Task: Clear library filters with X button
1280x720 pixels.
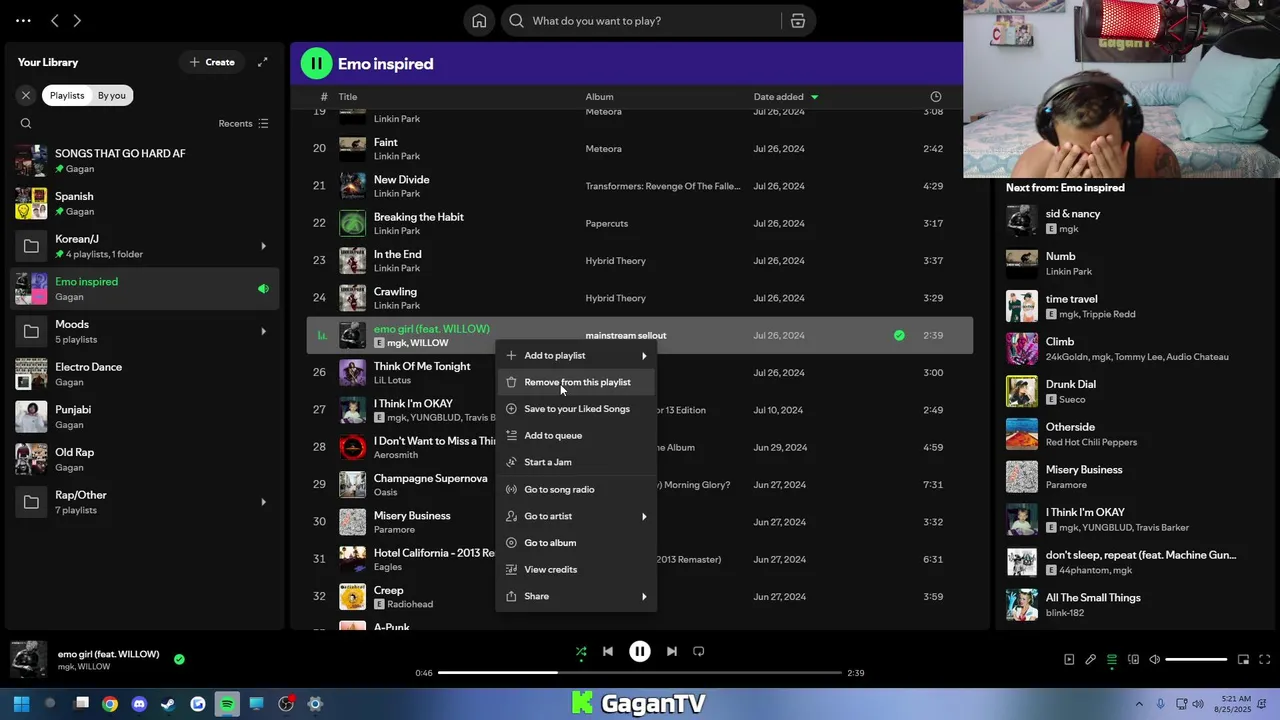Action: [x=26, y=95]
